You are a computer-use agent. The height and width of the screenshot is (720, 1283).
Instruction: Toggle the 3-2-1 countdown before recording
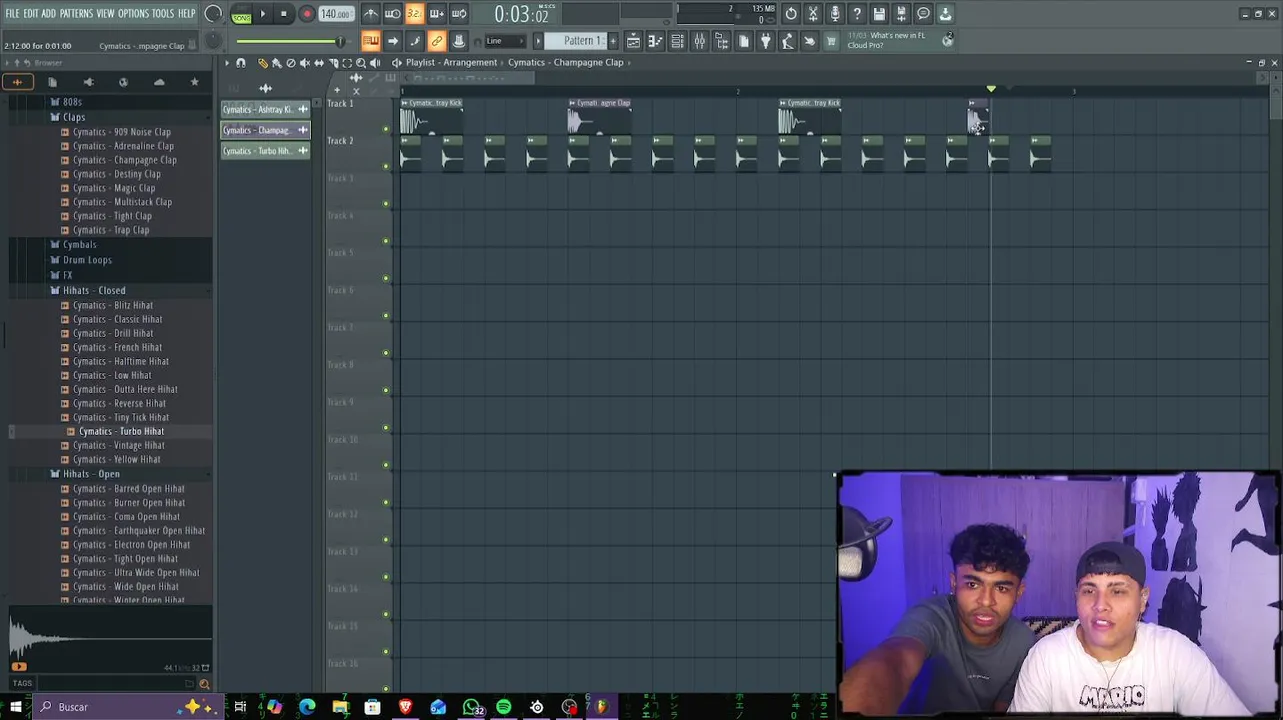click(414, 14)
